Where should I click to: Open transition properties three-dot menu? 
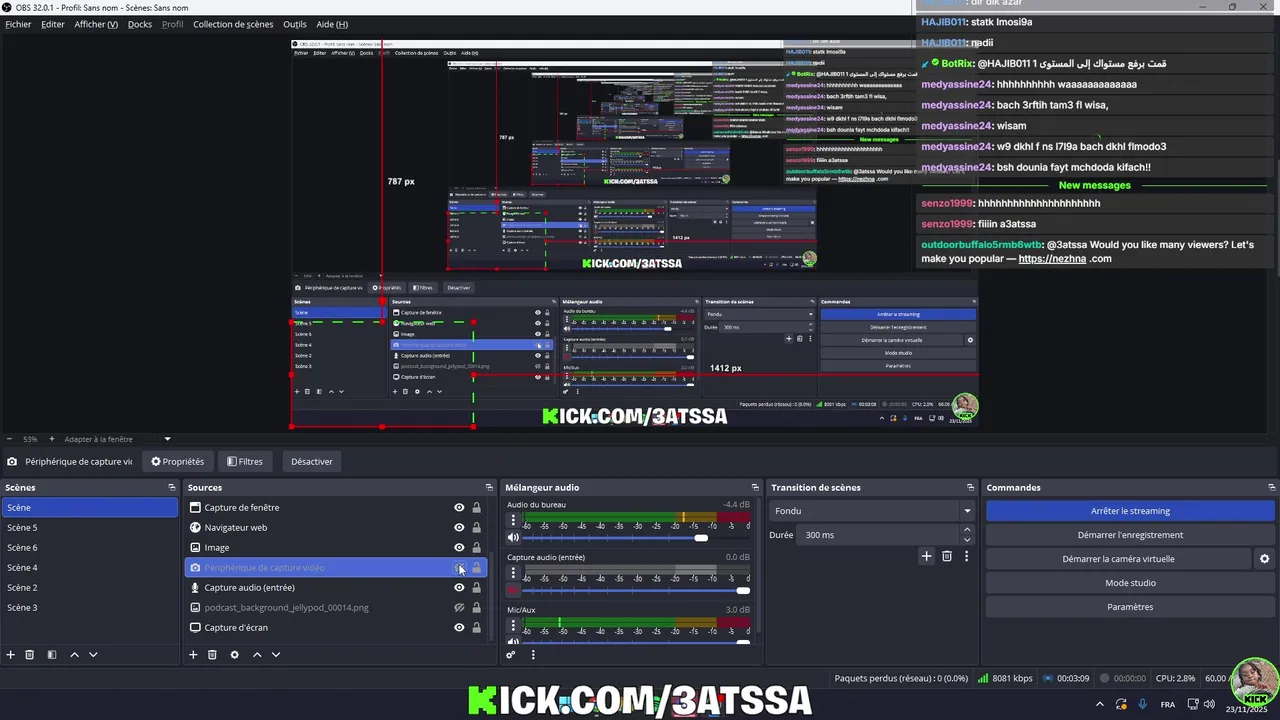tap(966, 556)
